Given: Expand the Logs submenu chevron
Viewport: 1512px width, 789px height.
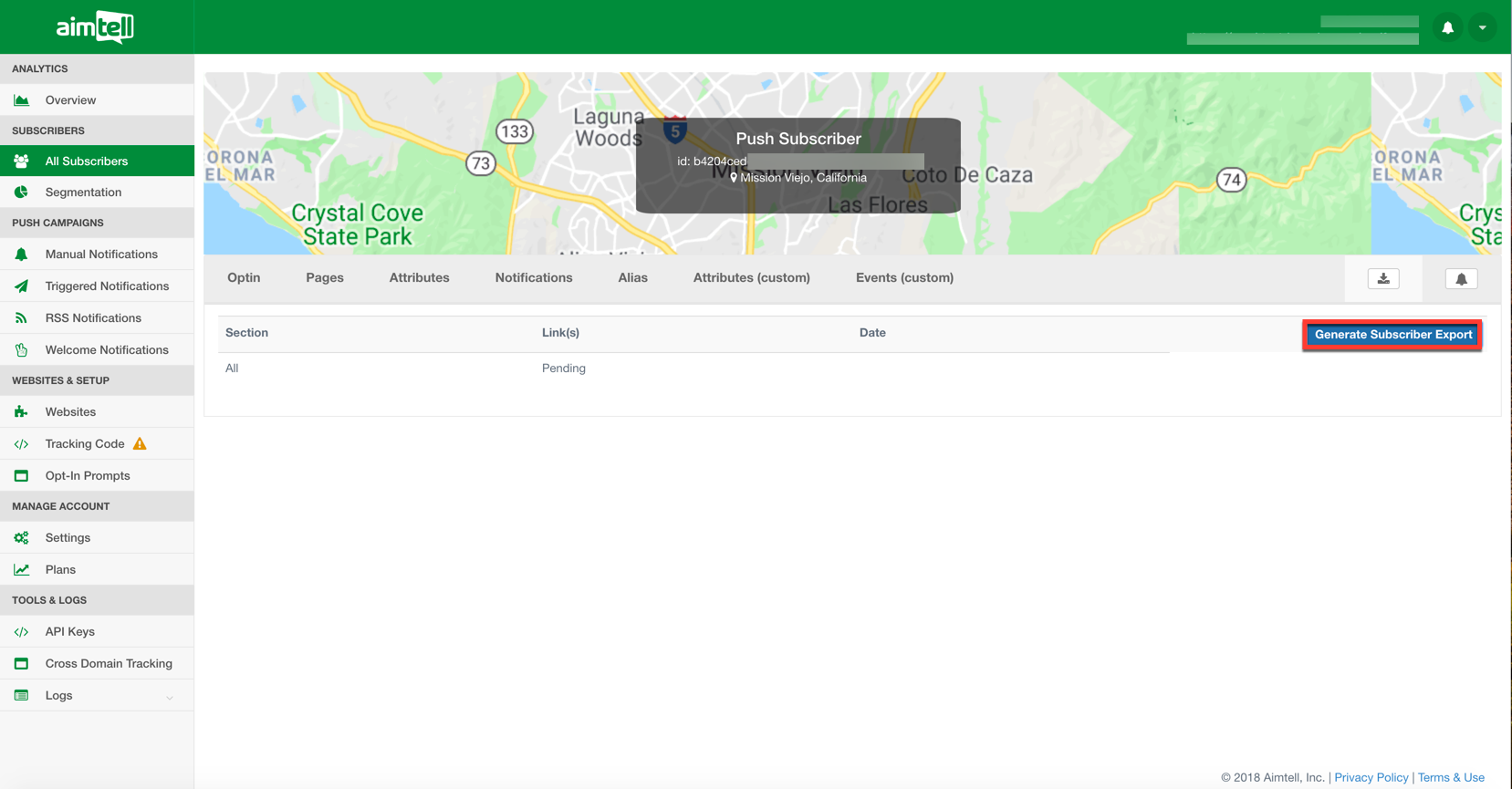Looking at the screenshot, I should pyautogui.click(x=170, y=697).
